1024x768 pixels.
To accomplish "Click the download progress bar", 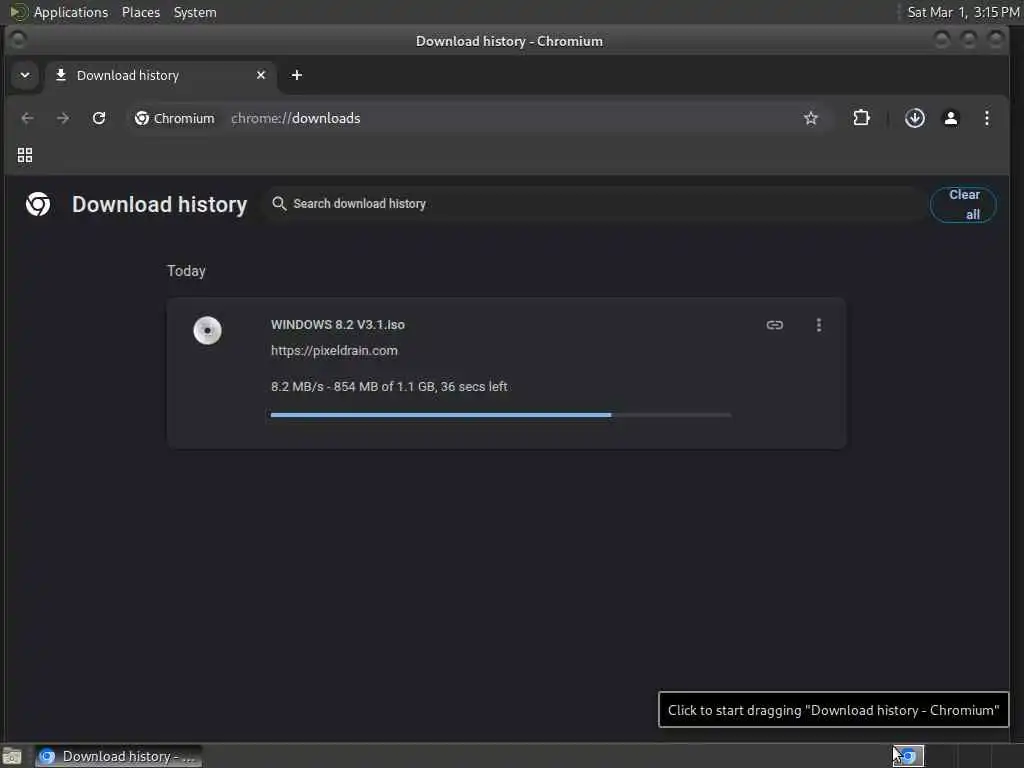I will [x=501, y=415].
